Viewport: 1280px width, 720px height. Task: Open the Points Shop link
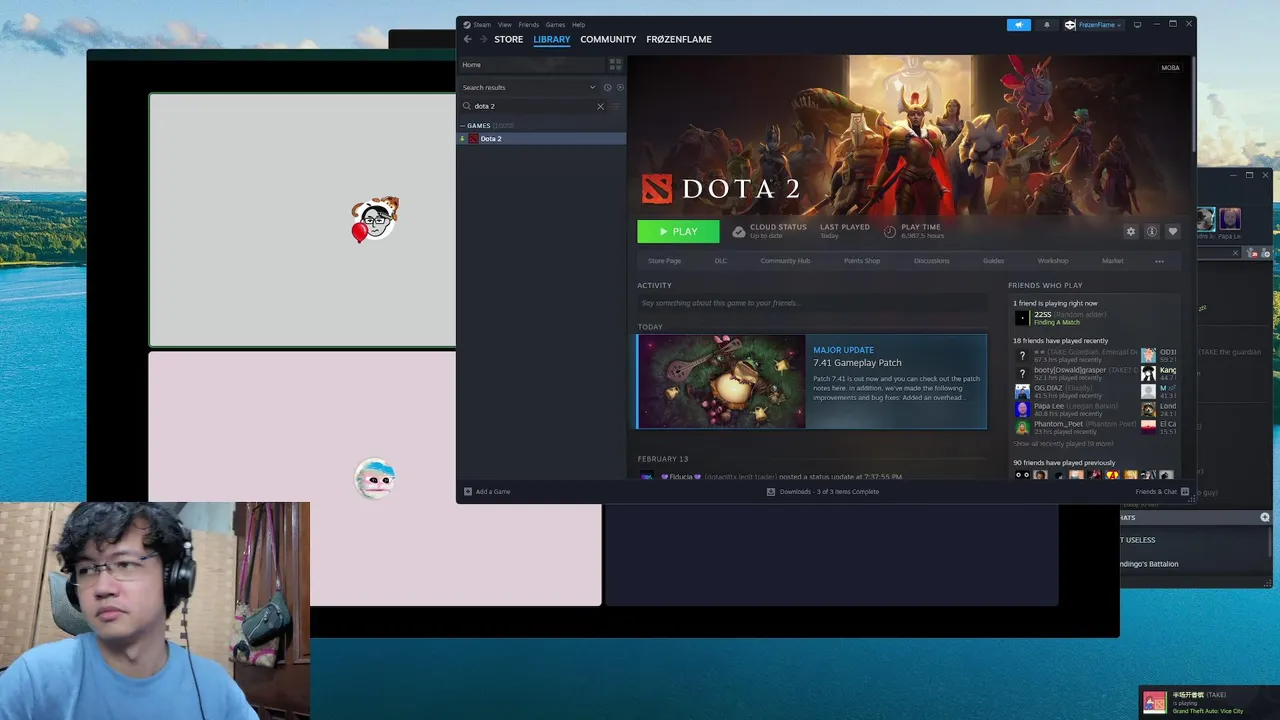862,261
